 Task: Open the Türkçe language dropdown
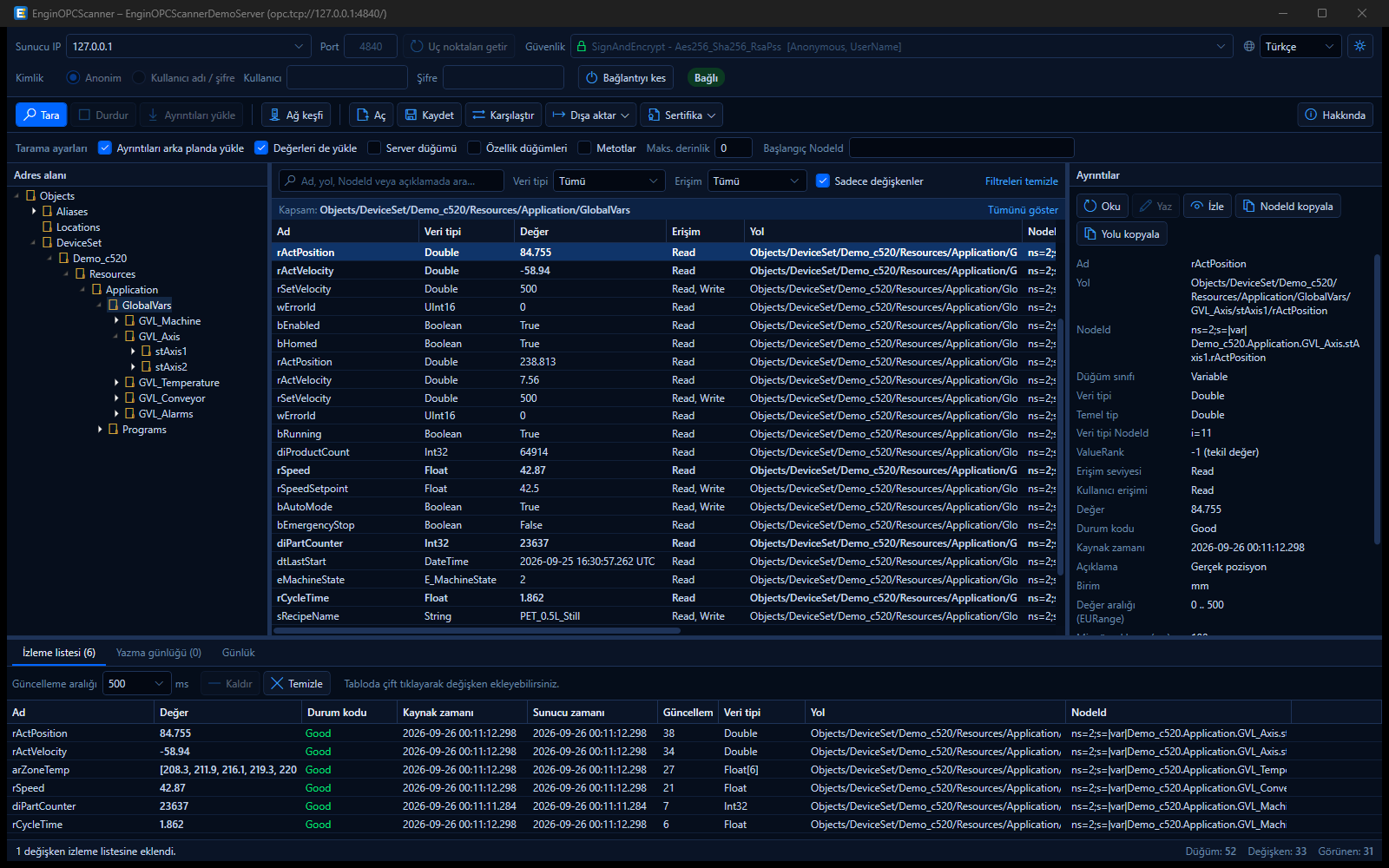(x=1300, y=46)
